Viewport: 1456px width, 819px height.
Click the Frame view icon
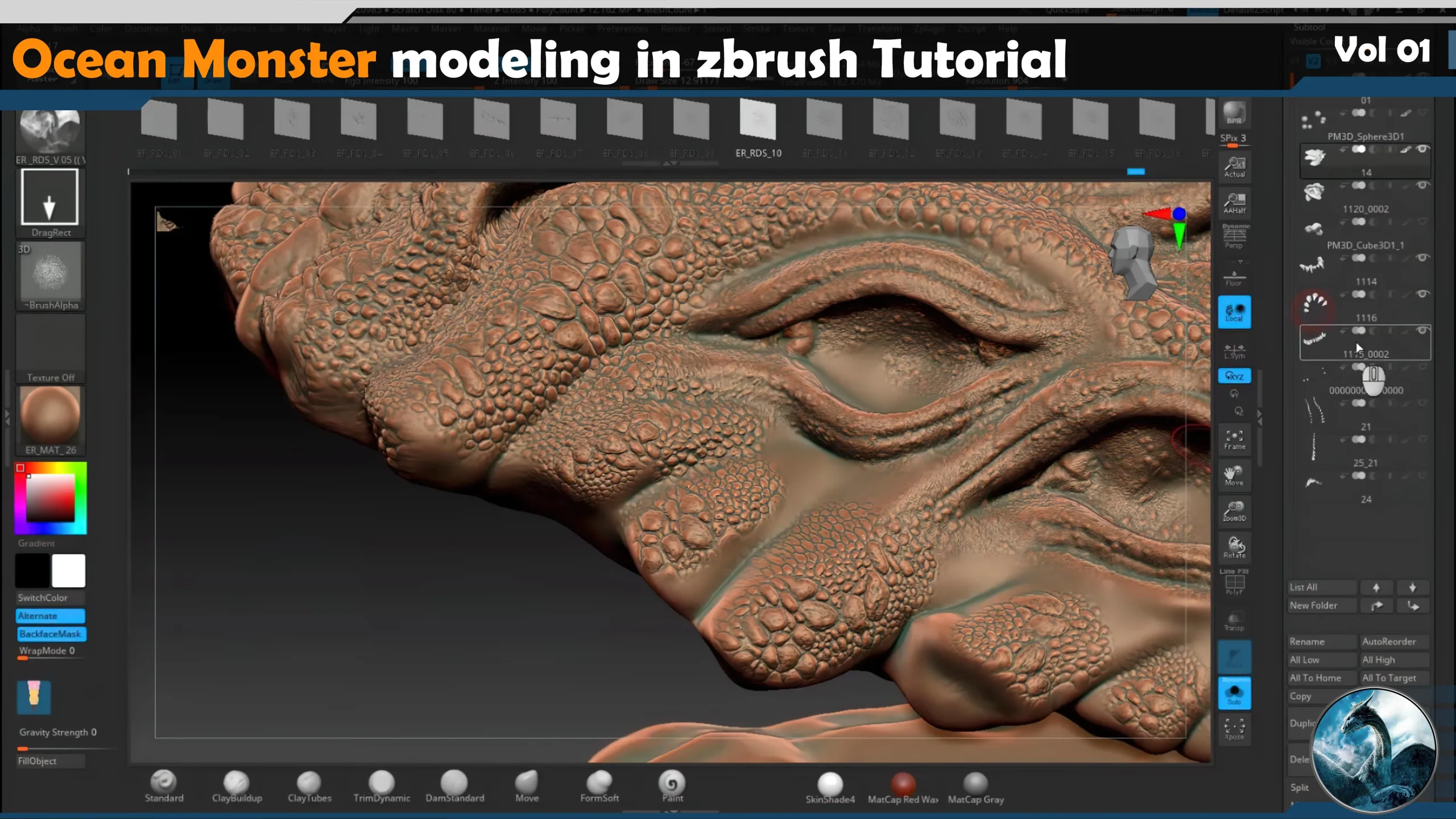1234,439
